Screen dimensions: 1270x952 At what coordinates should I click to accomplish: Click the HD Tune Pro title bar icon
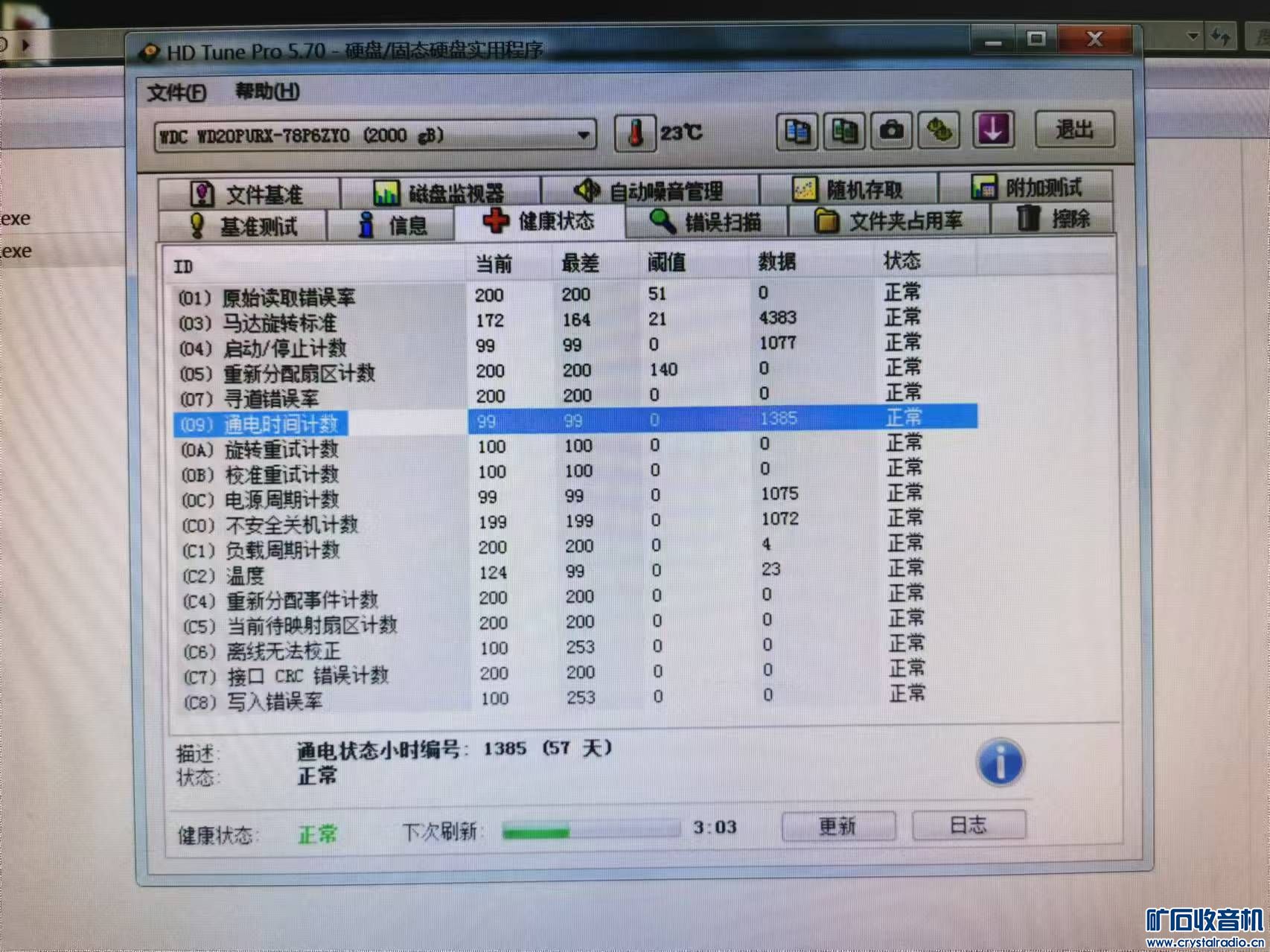coord(150,52)
